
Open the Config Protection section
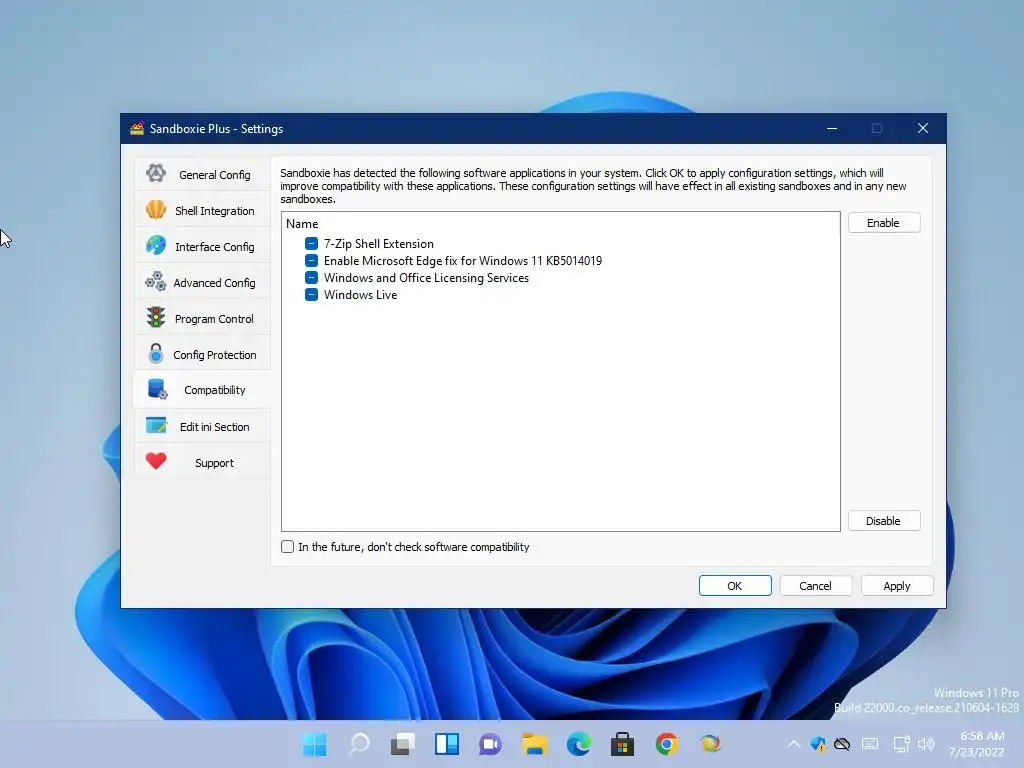pos(202,354)
